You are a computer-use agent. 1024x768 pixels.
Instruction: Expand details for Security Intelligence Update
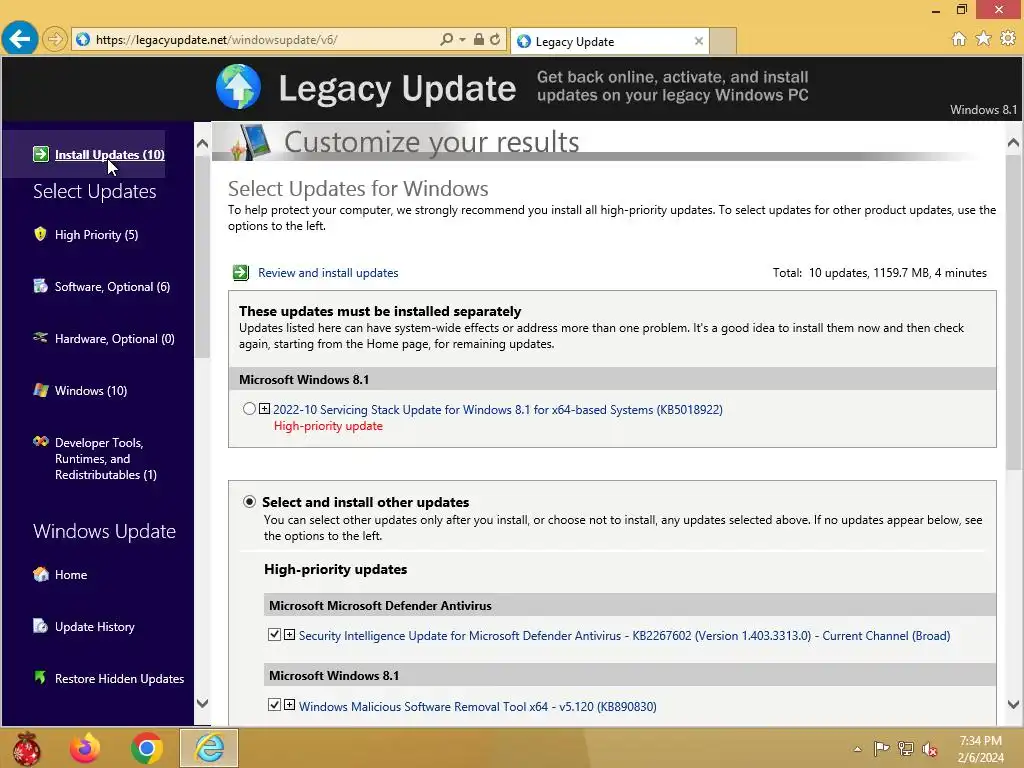coord(289,634)
